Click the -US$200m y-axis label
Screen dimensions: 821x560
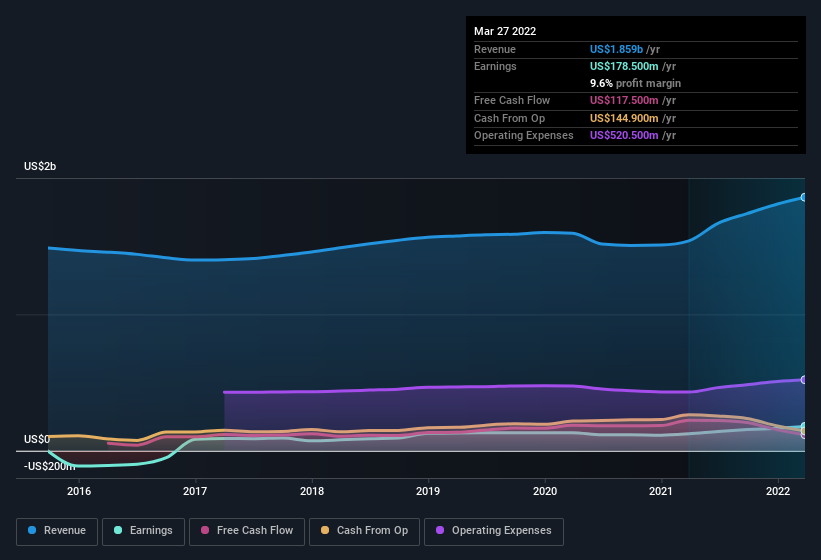(50, 466)
